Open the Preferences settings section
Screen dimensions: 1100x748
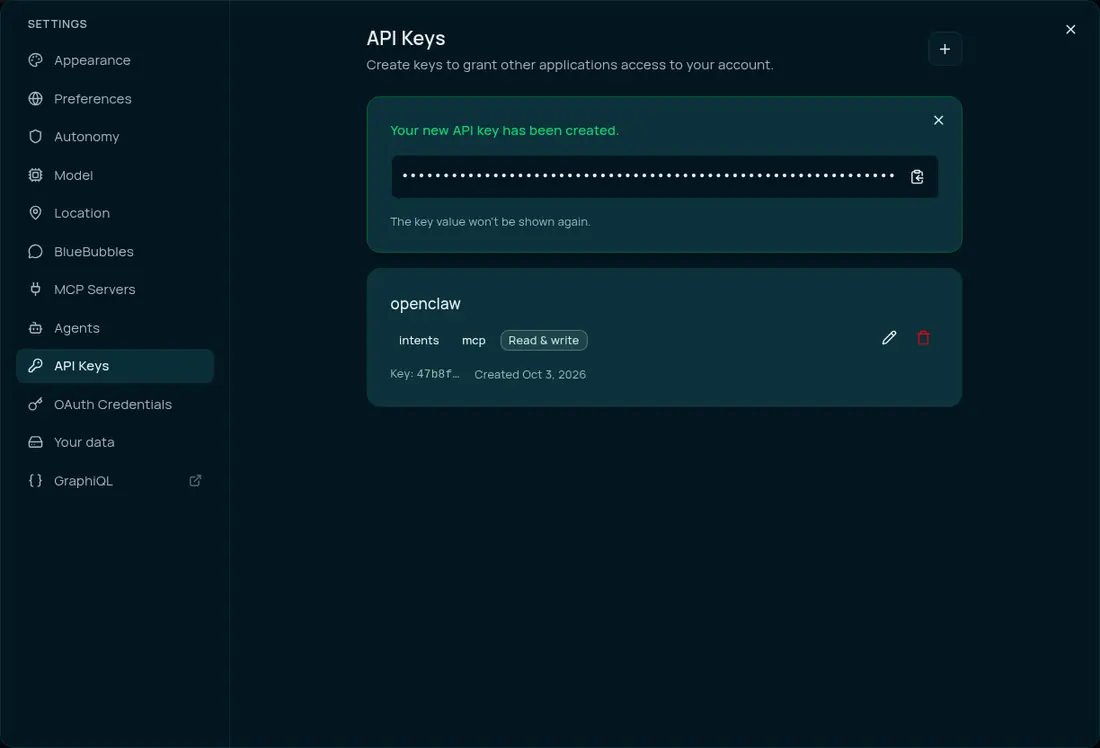click(115, 99)
